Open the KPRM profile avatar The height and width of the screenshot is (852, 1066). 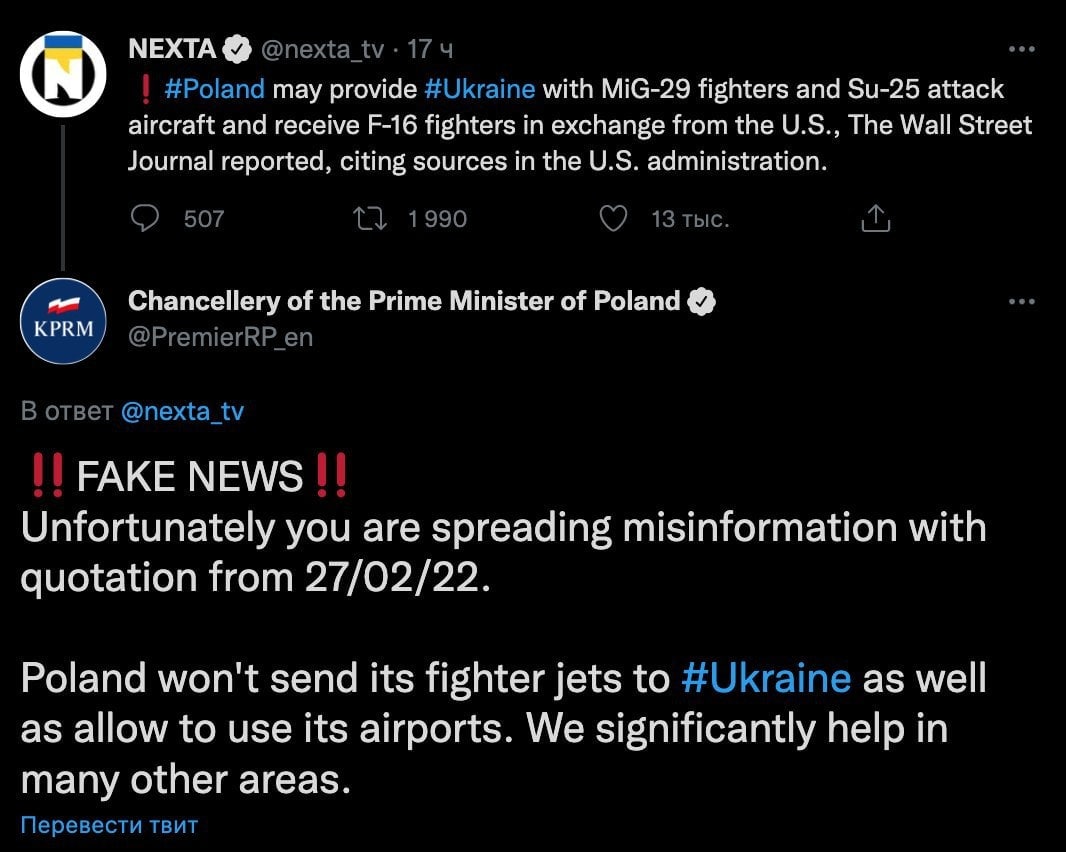[x=63, y=321]
